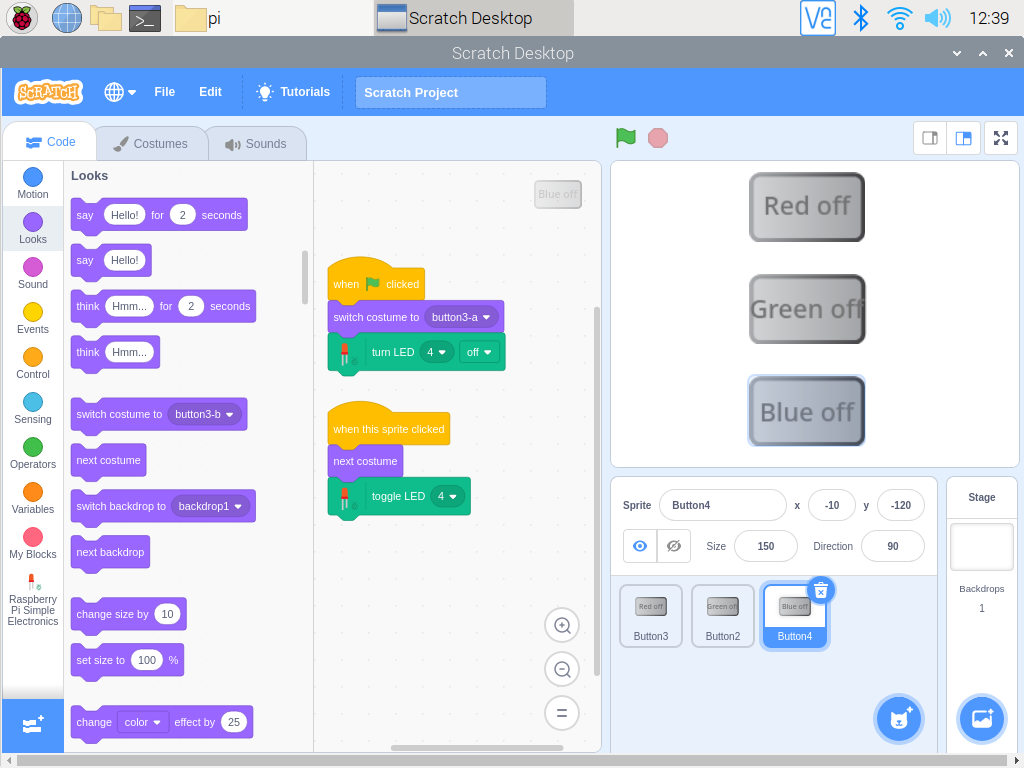Open Tutorials from the menu bar

[293, 92]
